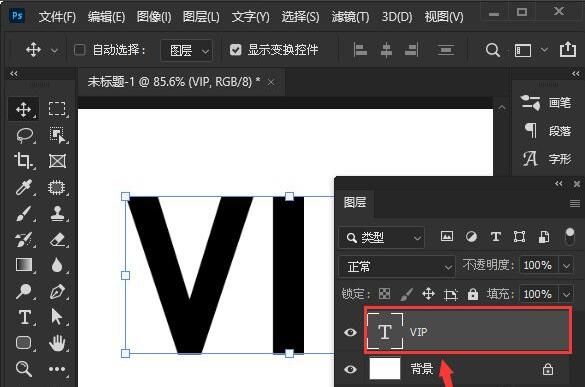Filter layers by shape layer icon
Image resolution: width=585 pixels, height=387 pixels.
point(519,237)
